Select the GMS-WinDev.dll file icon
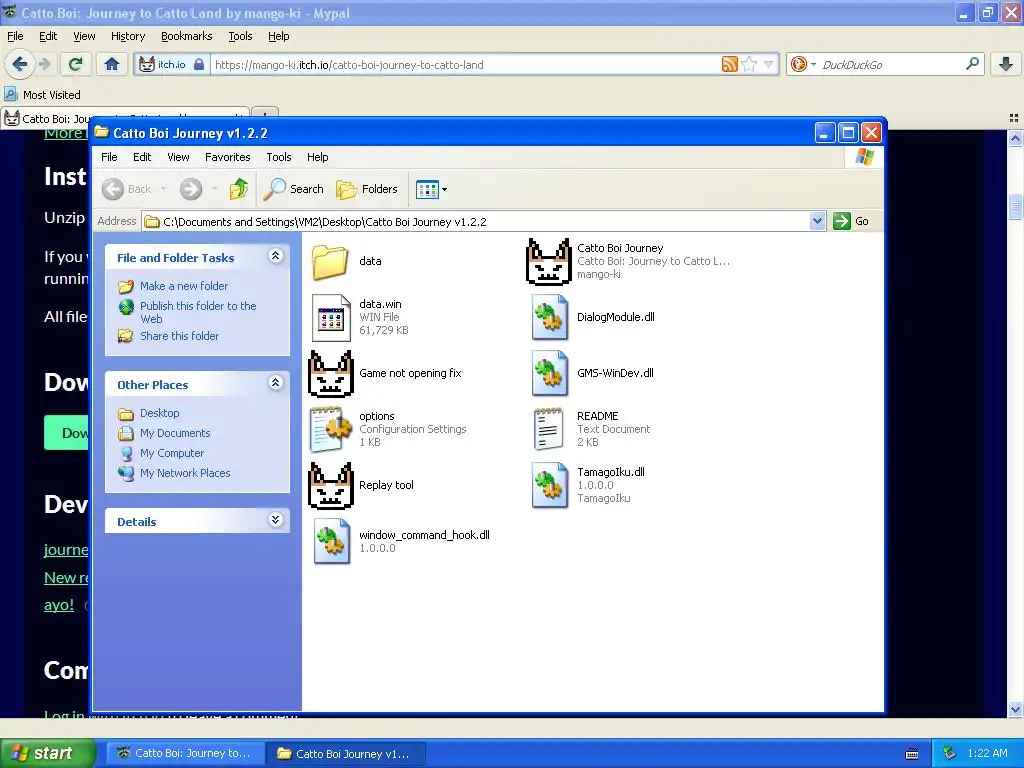This screenshot has width=1024, height=768. click(x=549, y=374)
